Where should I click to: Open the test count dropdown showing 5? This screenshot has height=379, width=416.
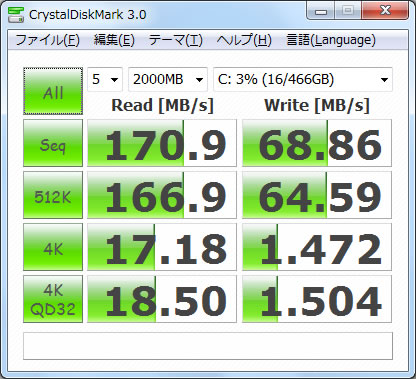[105, 79]
